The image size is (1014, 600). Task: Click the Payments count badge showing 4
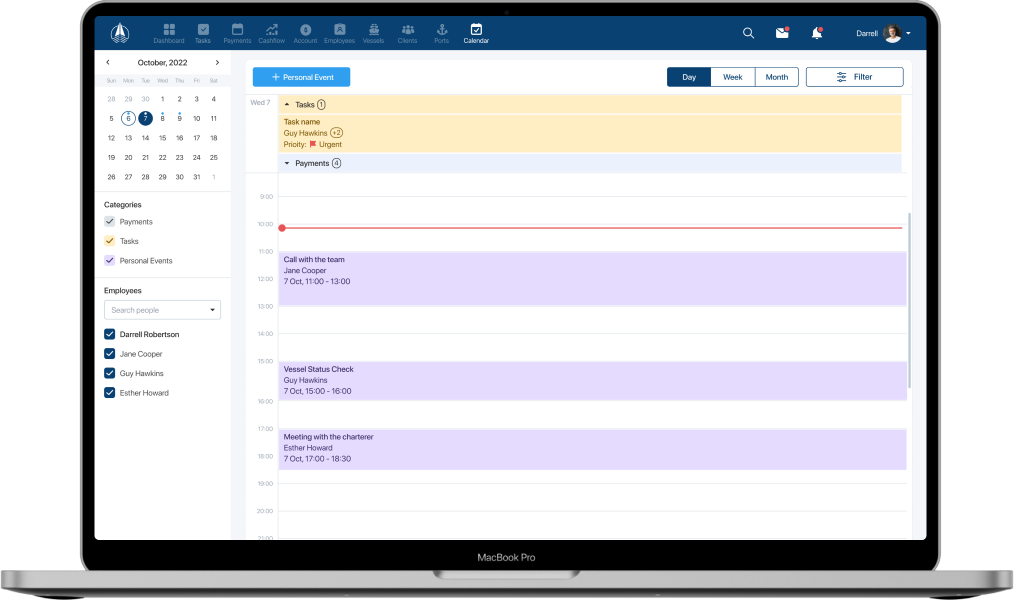(x=336, y=163)
